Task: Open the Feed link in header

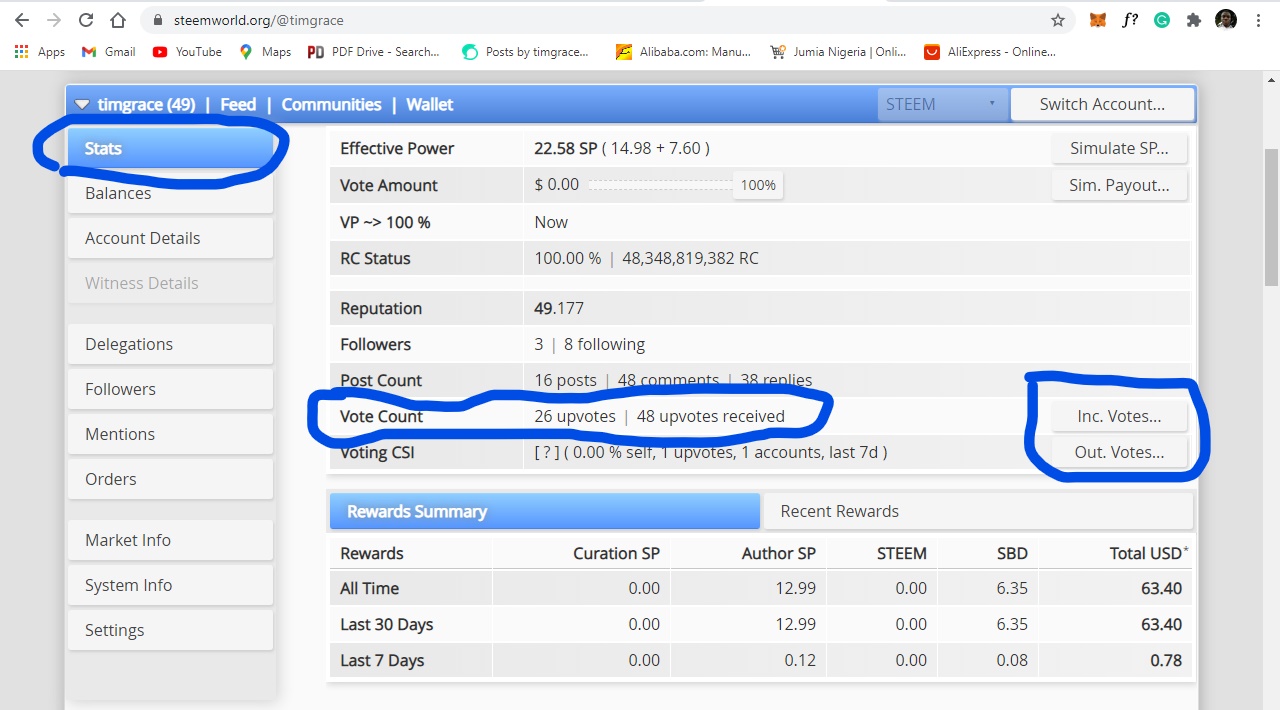Action: click(238, 104)
